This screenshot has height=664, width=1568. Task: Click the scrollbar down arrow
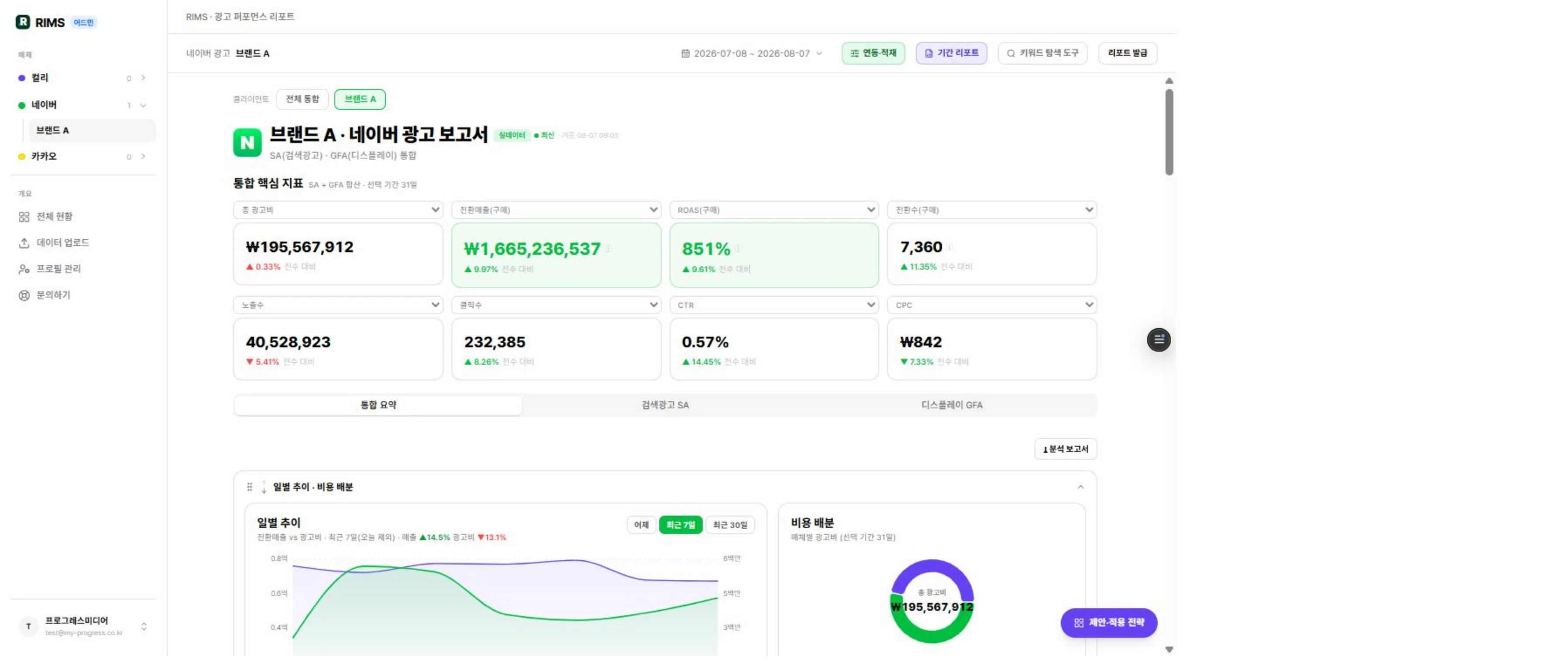click(1169, 650)
